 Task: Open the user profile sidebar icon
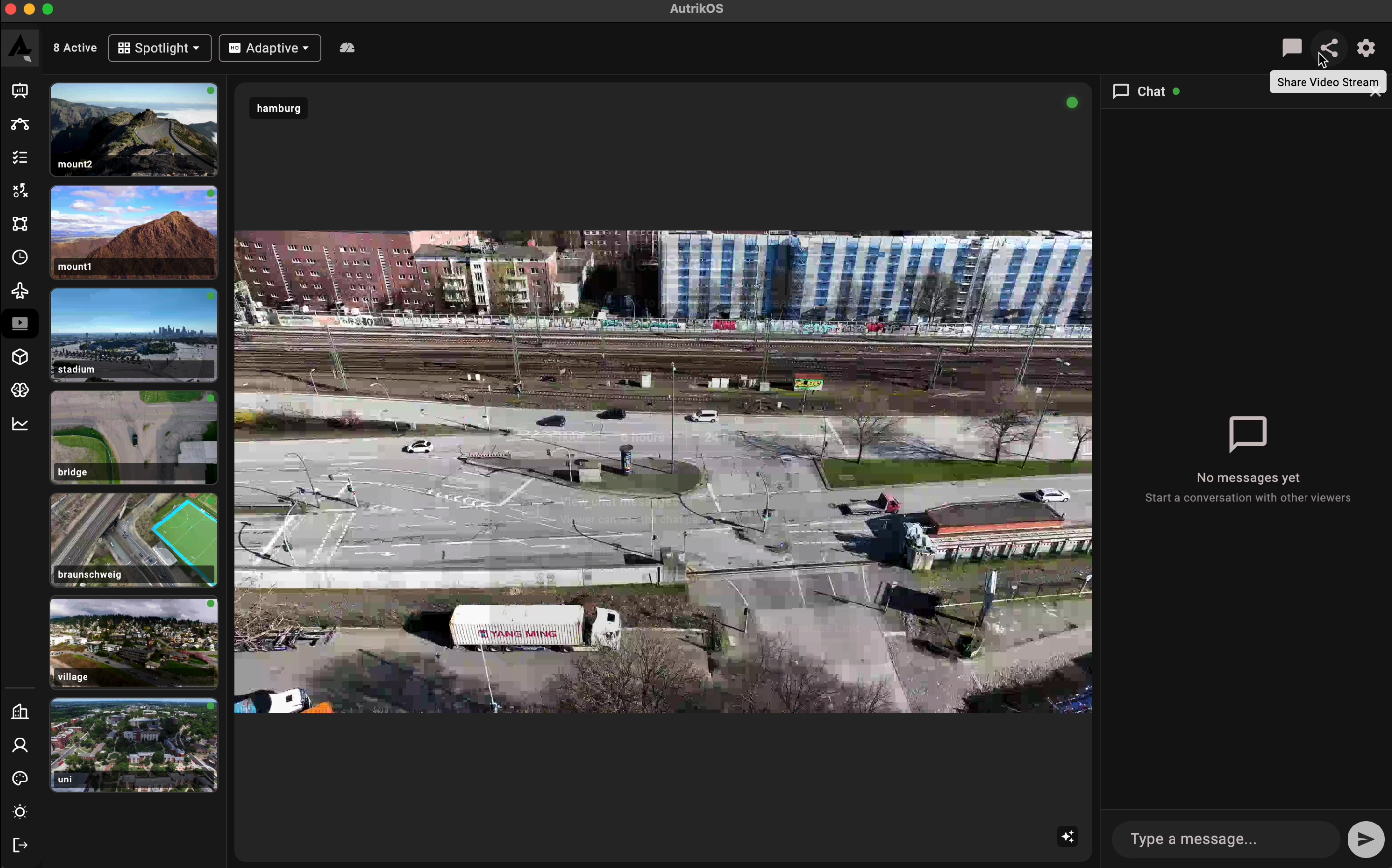point(20,745)
